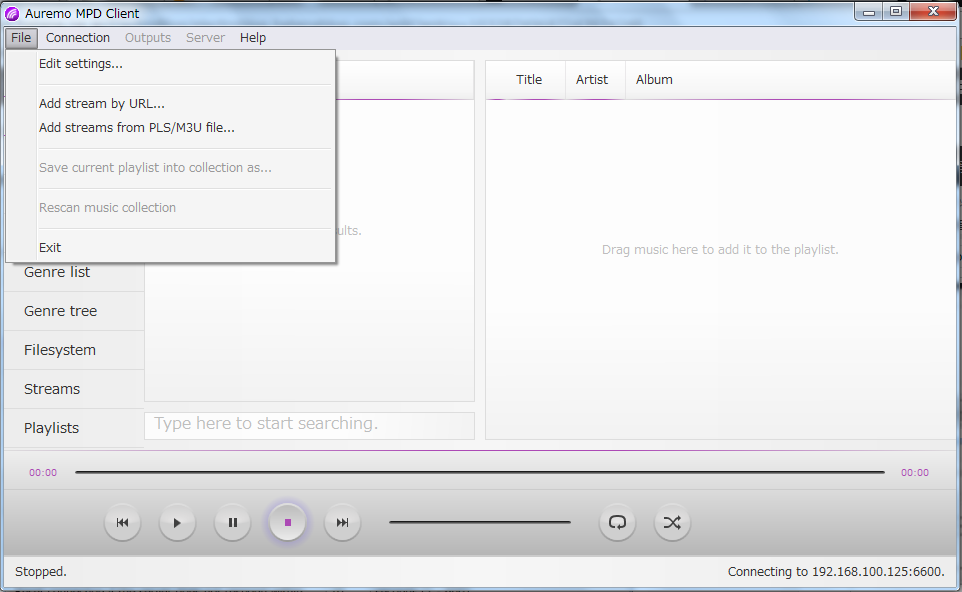The height and width of the screenshot is (592, 962).
Task: Toggle repeat mode button
Action: click(617, 523)
